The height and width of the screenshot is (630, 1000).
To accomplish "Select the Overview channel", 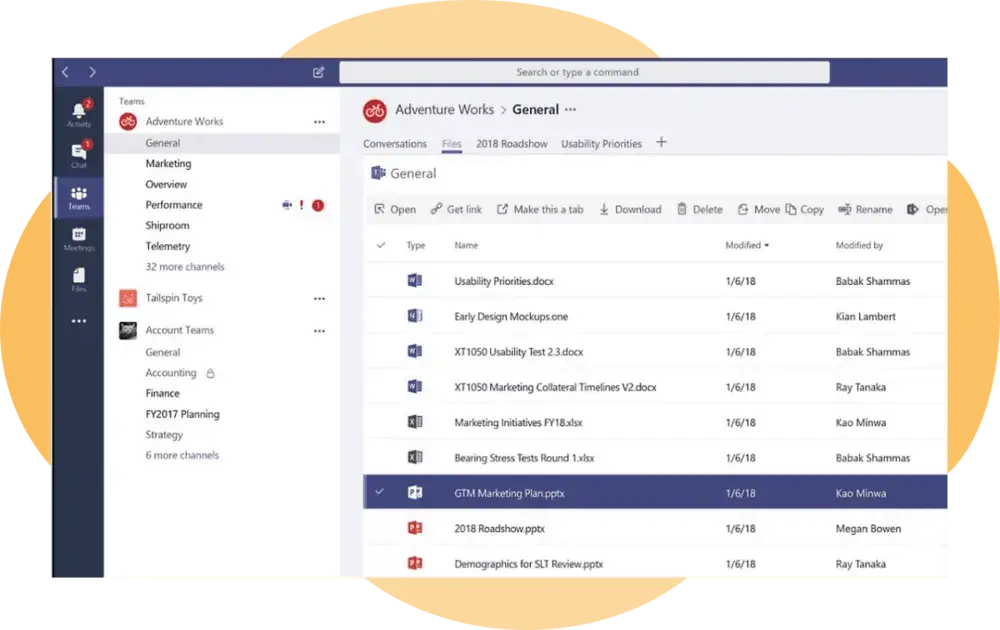I will coord(166,184).
